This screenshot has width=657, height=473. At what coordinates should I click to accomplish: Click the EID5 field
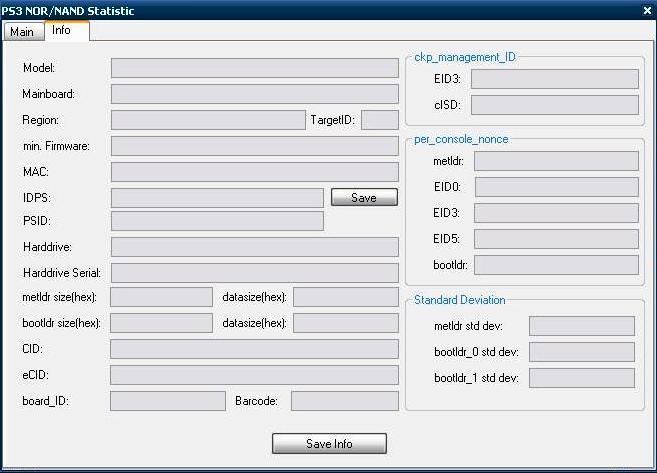click(x=556, y=239)
